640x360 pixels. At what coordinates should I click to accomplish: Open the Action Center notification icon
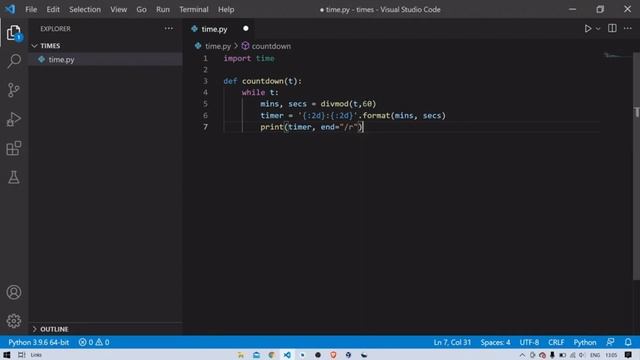click(x=628, y=355)
